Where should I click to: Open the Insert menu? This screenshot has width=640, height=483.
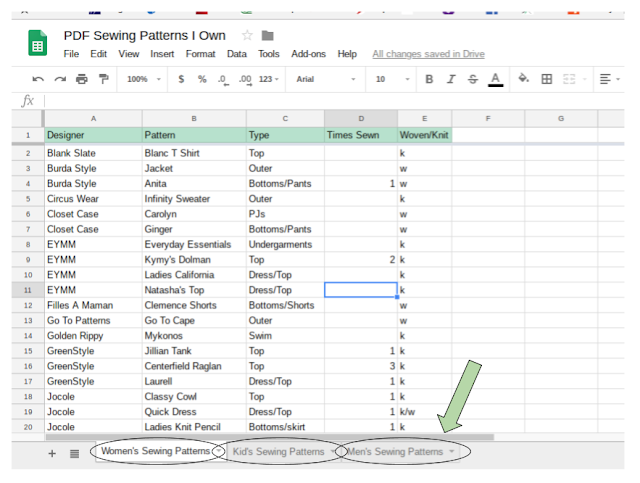coord(162,54)
